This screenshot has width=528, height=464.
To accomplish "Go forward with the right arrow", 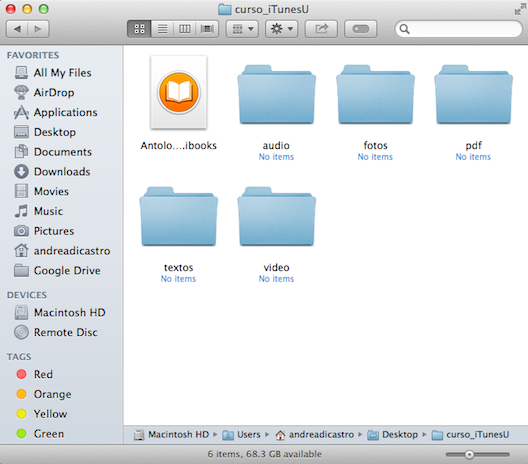I will (x=38, y=29).
